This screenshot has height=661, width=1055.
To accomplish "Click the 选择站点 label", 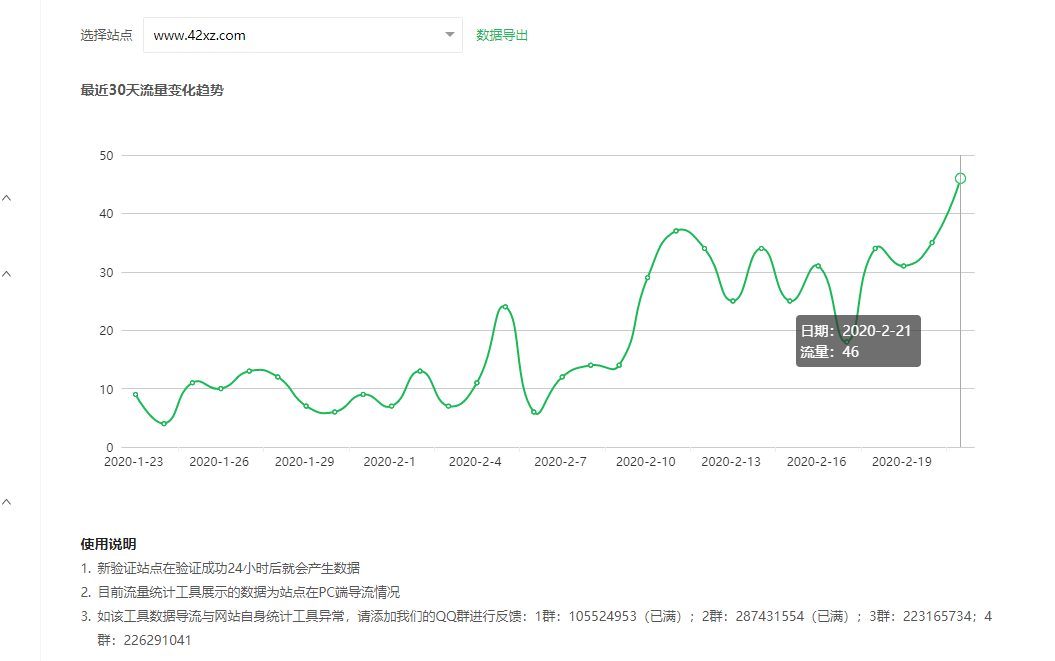I will tap(106, 35).
